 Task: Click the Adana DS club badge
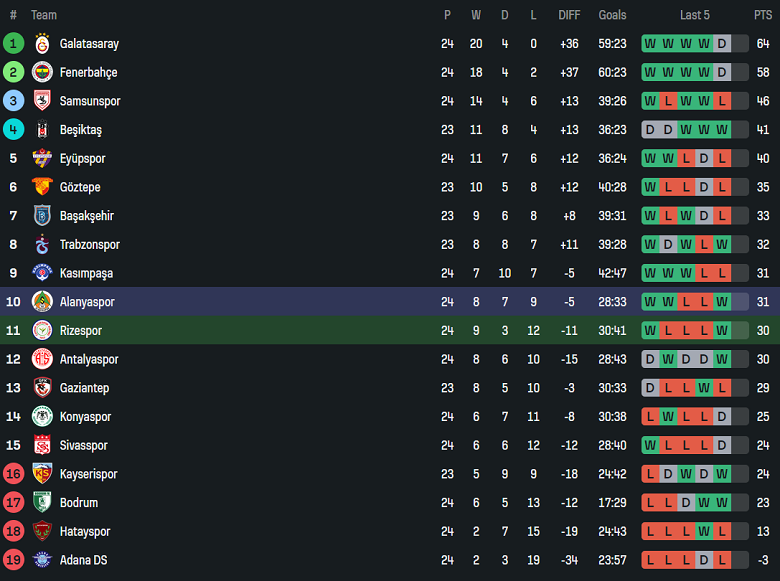click(x=42, y=560)
